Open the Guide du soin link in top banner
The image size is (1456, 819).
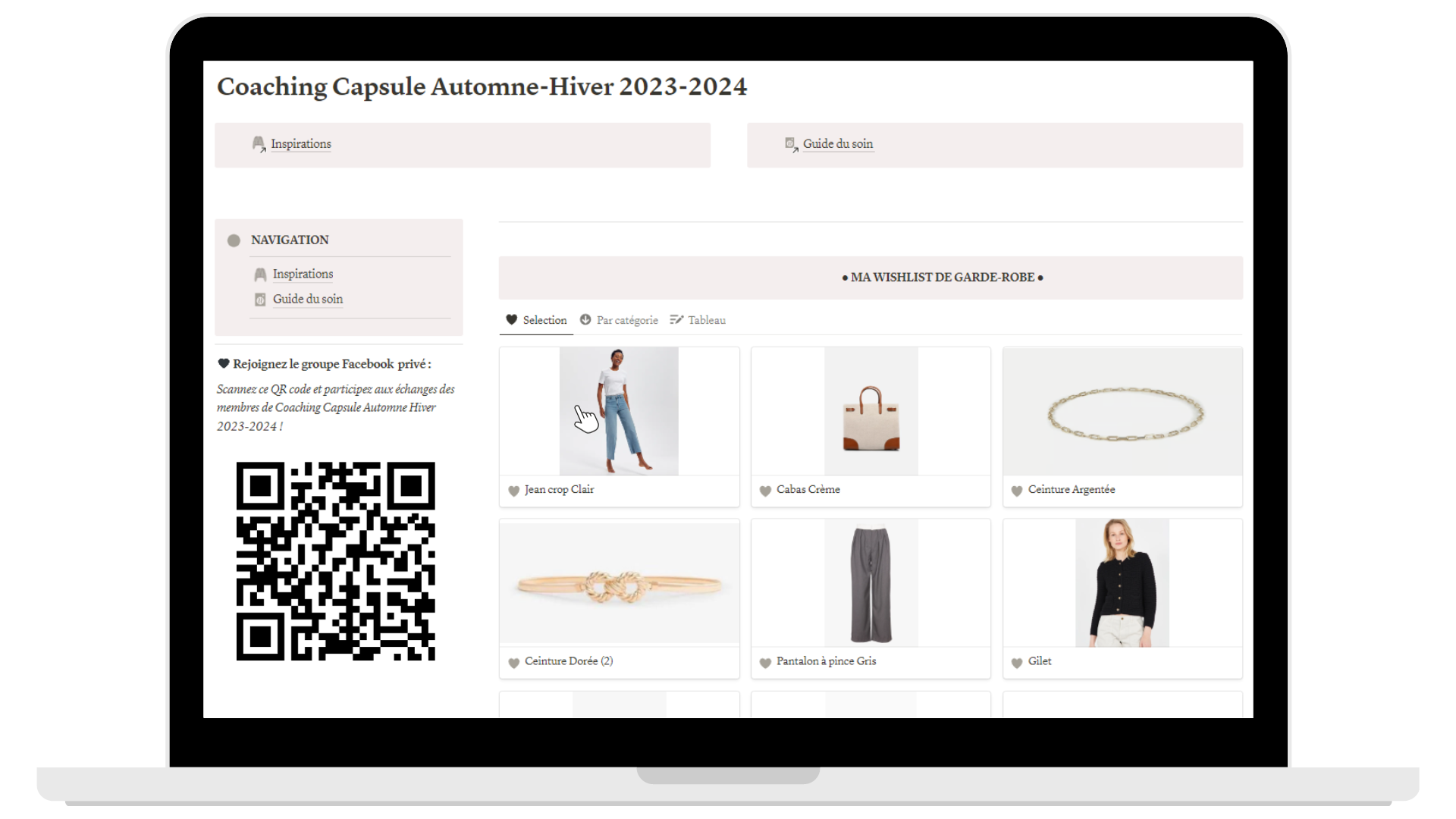pos(838,143)
